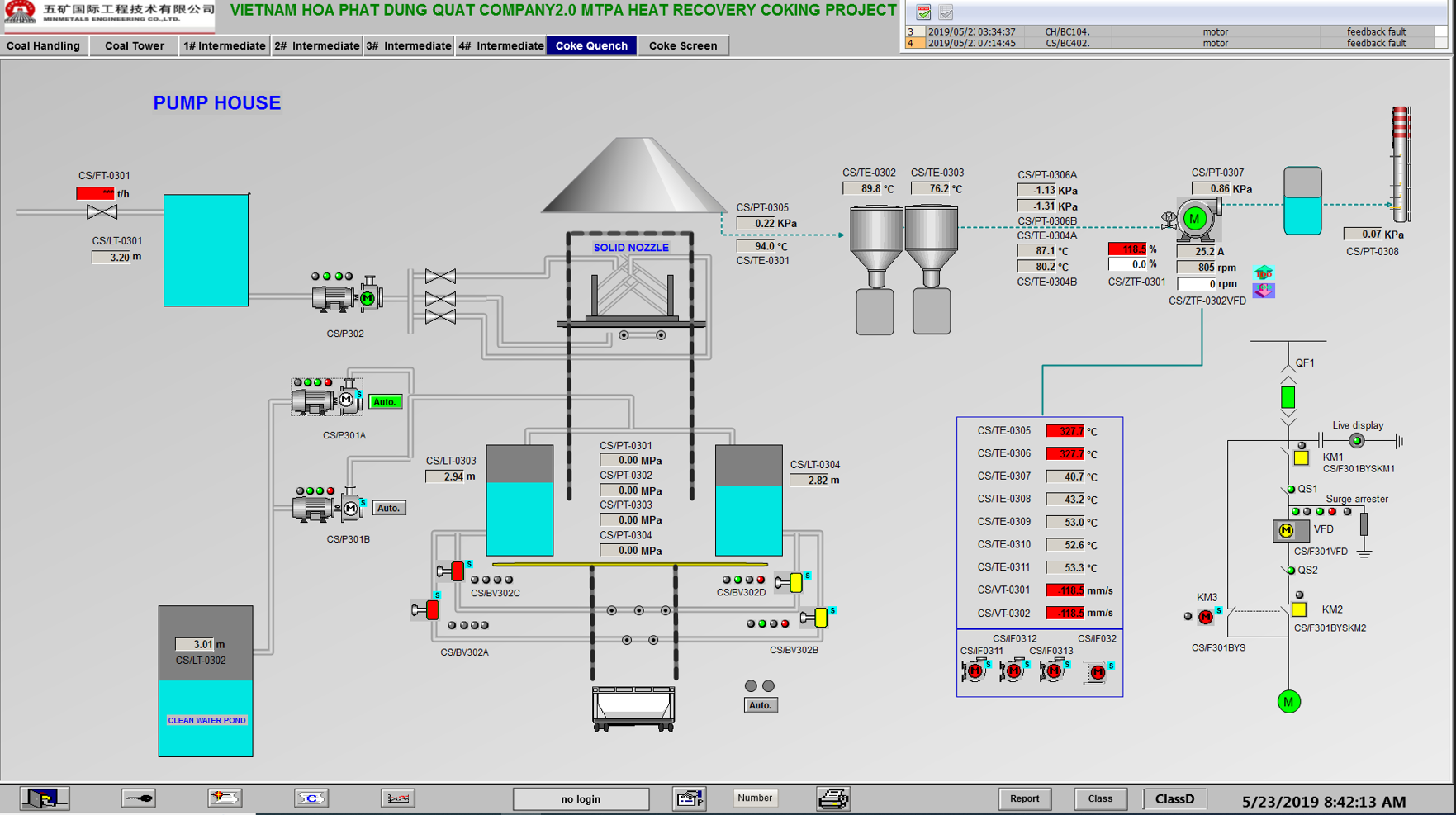1456x815 pixels.
Task: Toggle the yellow KM1 contactor switch
Action: (x=1301, y=457)
